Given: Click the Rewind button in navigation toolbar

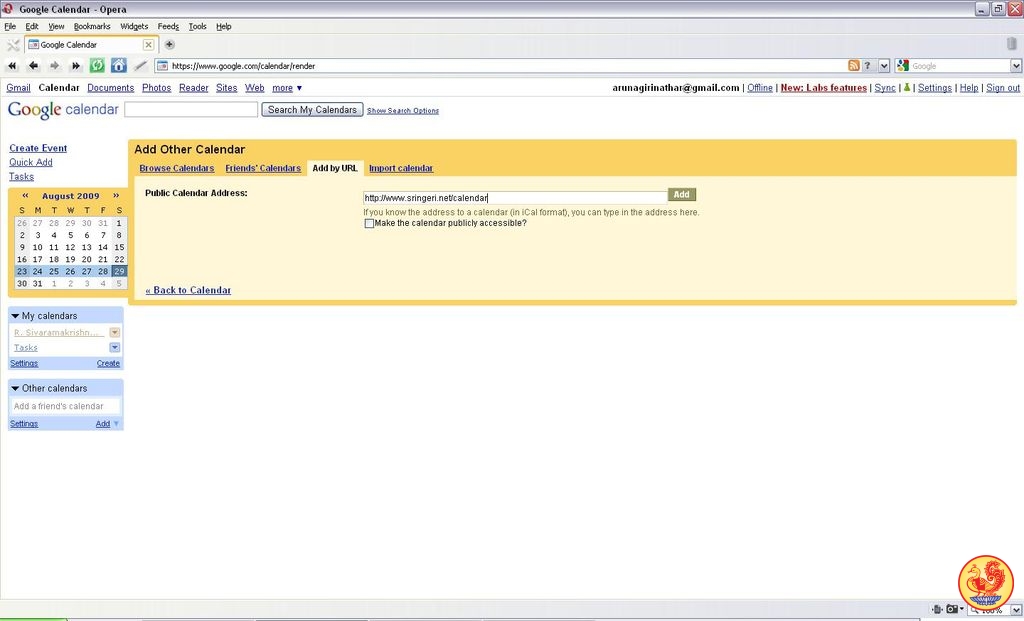Looking at the screenshot, I should (x=12, y=65).
